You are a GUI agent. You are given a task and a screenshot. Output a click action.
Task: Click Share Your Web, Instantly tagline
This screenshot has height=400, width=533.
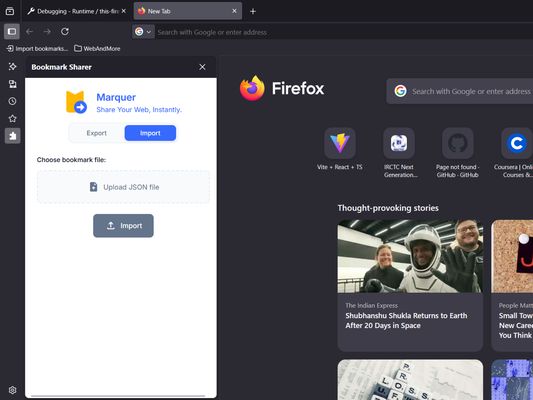[139, 109]
